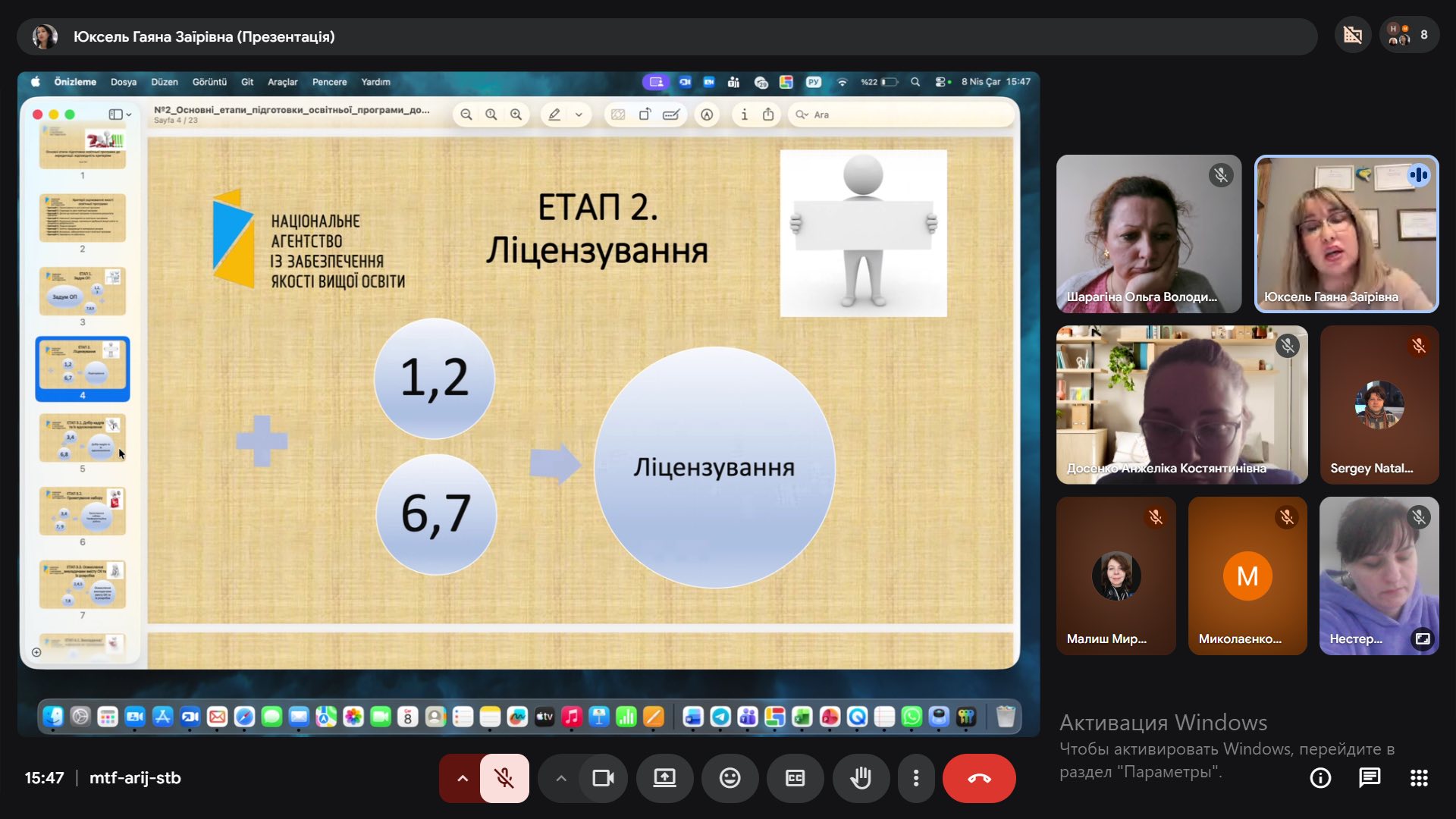Open the emoji reactions button
This screenshot has height=819, width=1456.
point(730,778)
